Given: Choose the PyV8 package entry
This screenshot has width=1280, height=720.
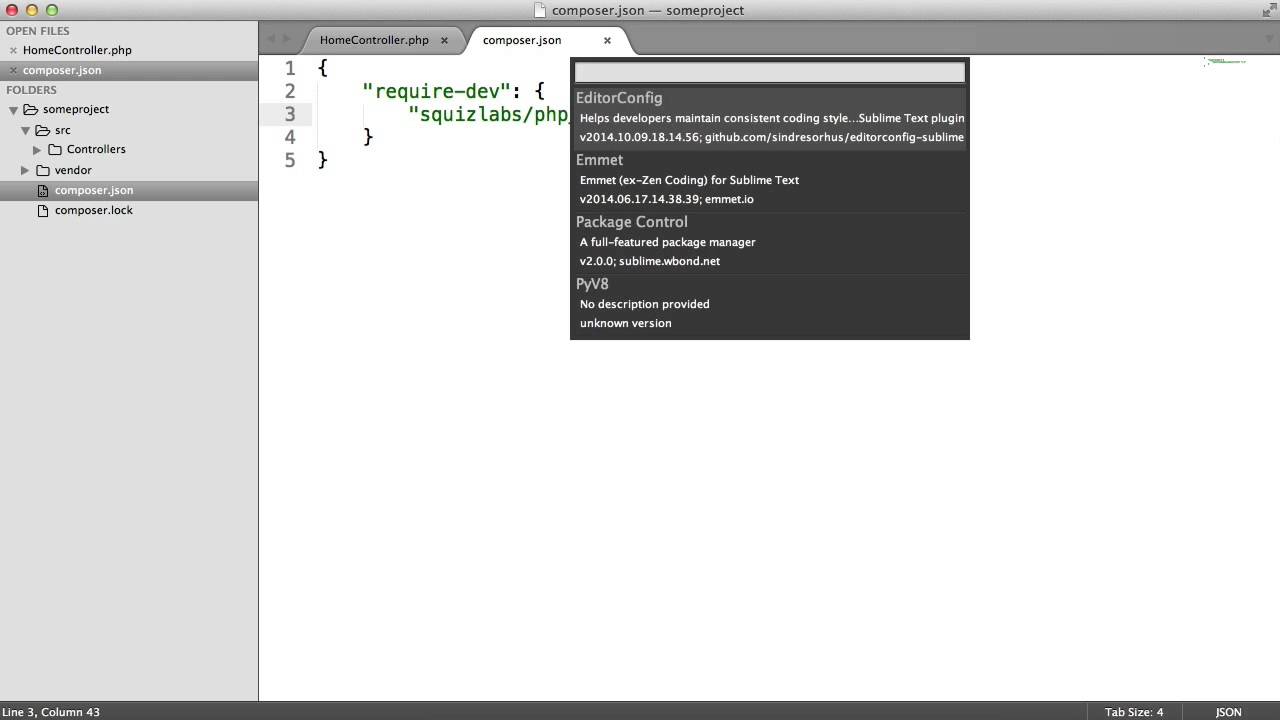Looking at the screenshot, I should click(x=770, y=304).
